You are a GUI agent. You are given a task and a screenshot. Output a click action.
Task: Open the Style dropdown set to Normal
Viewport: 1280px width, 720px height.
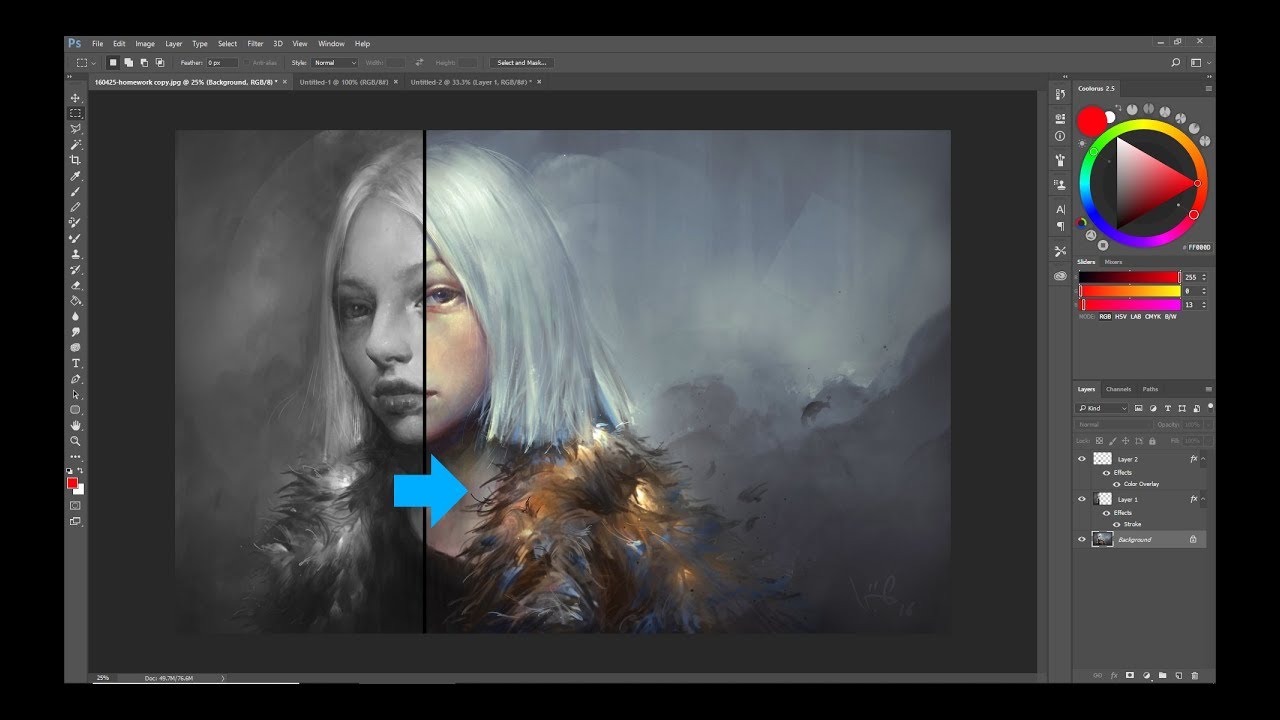pos(334,62)
